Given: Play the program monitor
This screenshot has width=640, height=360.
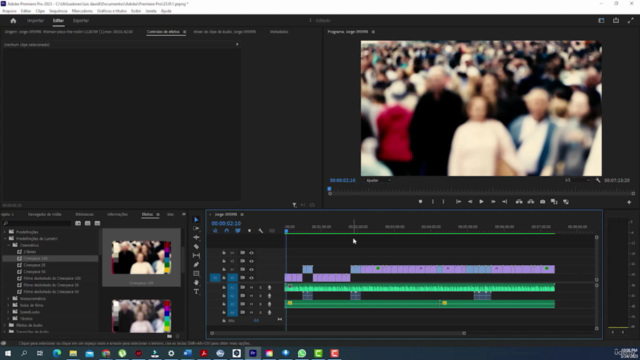Looking at the screenshot, I should coord(481,202).
